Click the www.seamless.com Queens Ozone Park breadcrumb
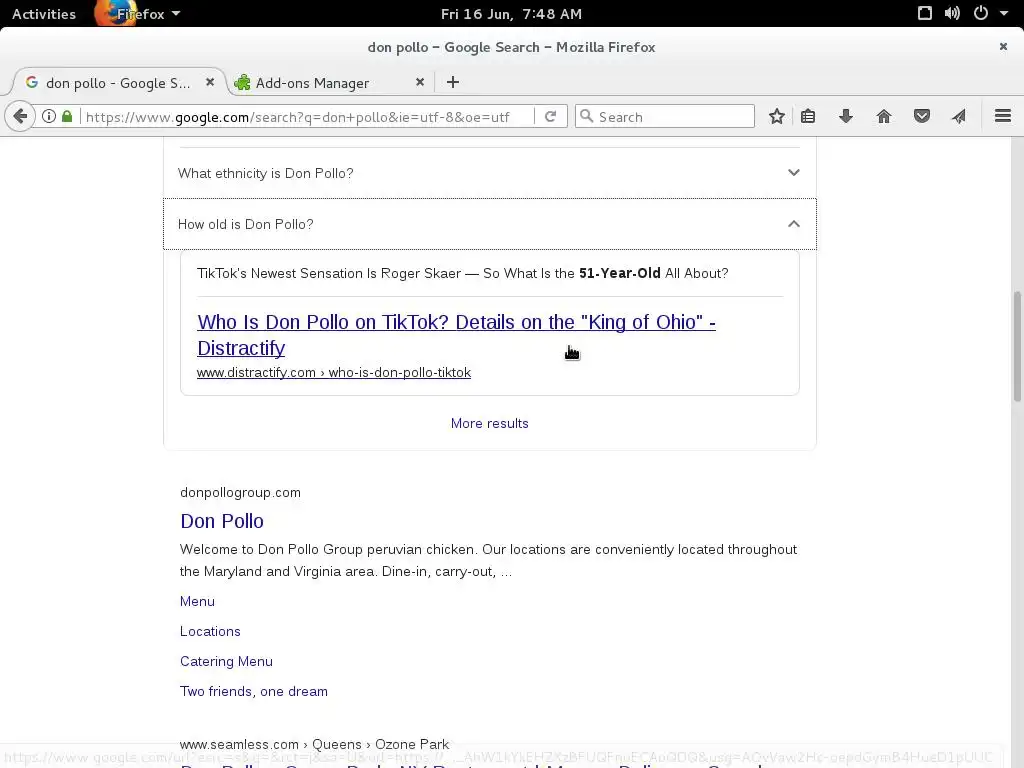Viewport: 1024px width, 768px height. coord(315,744)
